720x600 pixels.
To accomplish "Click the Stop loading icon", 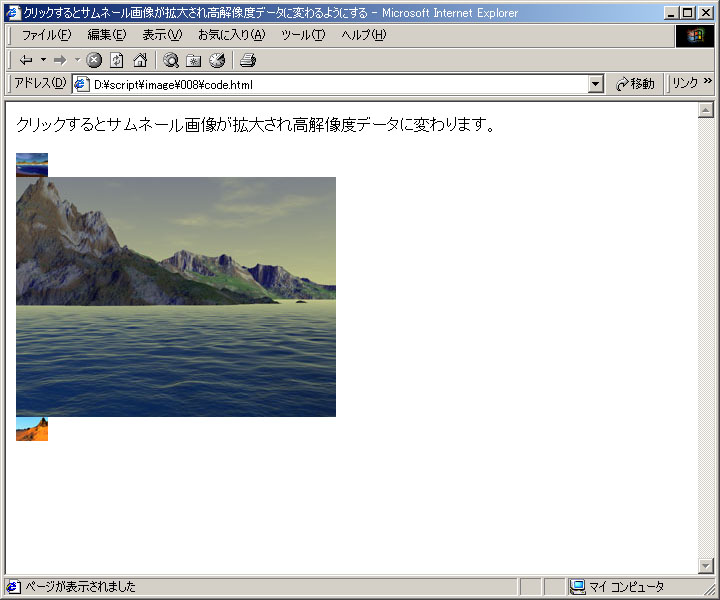I will [x=94, y=60].
